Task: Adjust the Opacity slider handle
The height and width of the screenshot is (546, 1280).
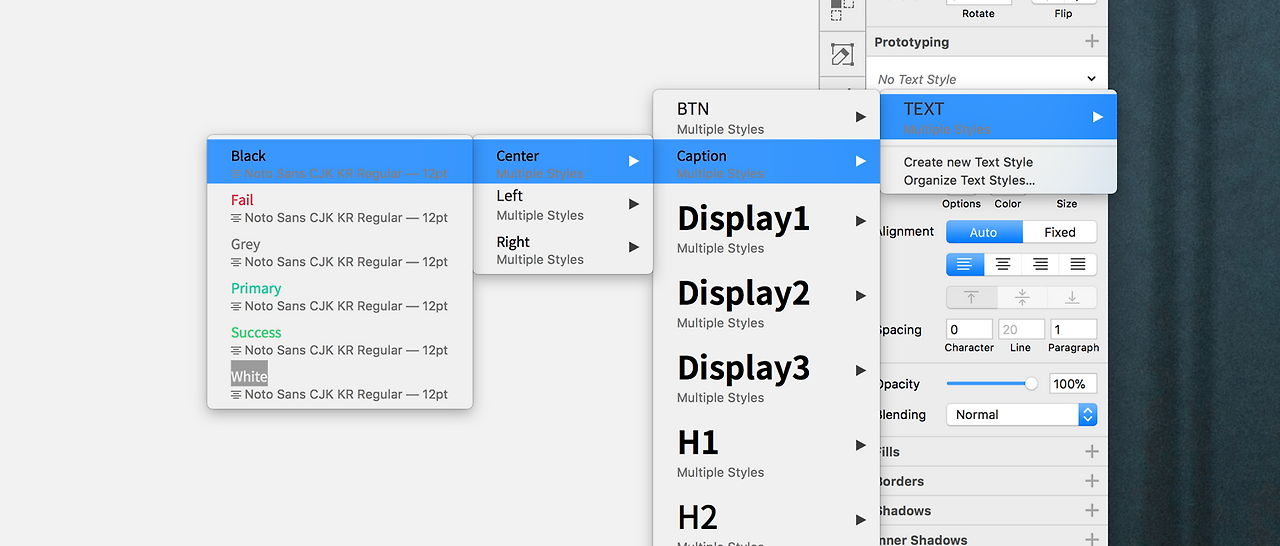Action: pyautogui.click(x=1031, y=383)
